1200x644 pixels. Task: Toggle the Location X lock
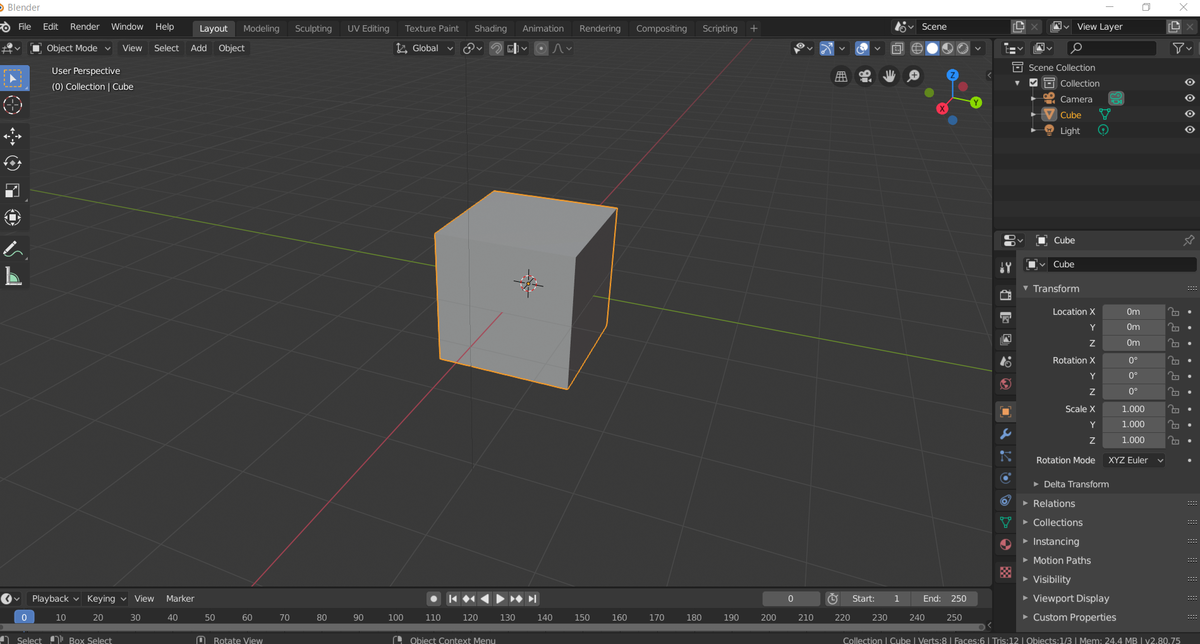coord(1175,312)
